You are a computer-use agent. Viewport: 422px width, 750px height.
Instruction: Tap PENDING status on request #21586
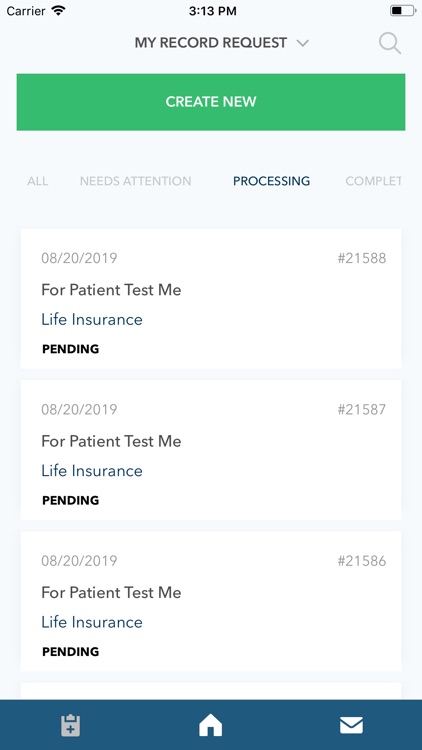tap(70, 651)
